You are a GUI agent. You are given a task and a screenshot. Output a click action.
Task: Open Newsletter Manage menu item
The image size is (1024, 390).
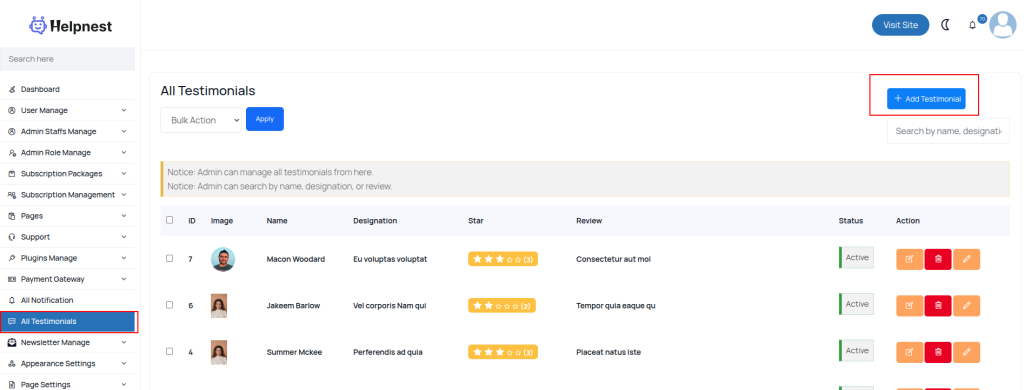(x=67, y=342)
